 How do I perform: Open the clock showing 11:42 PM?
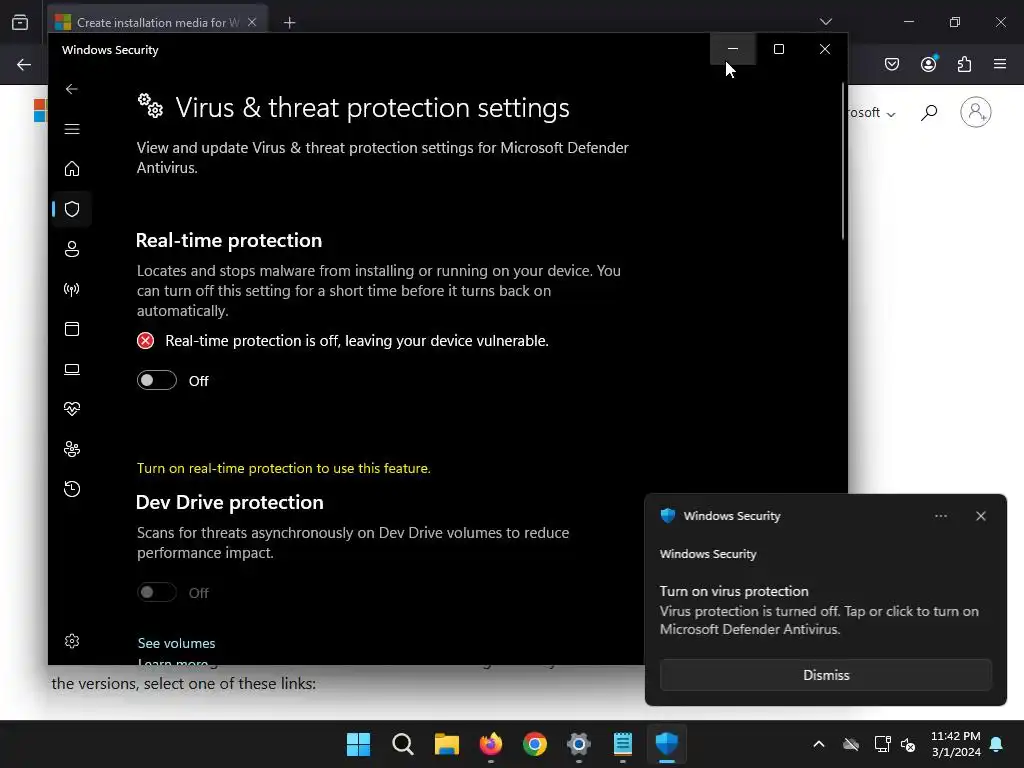click(x=955, y=744)
